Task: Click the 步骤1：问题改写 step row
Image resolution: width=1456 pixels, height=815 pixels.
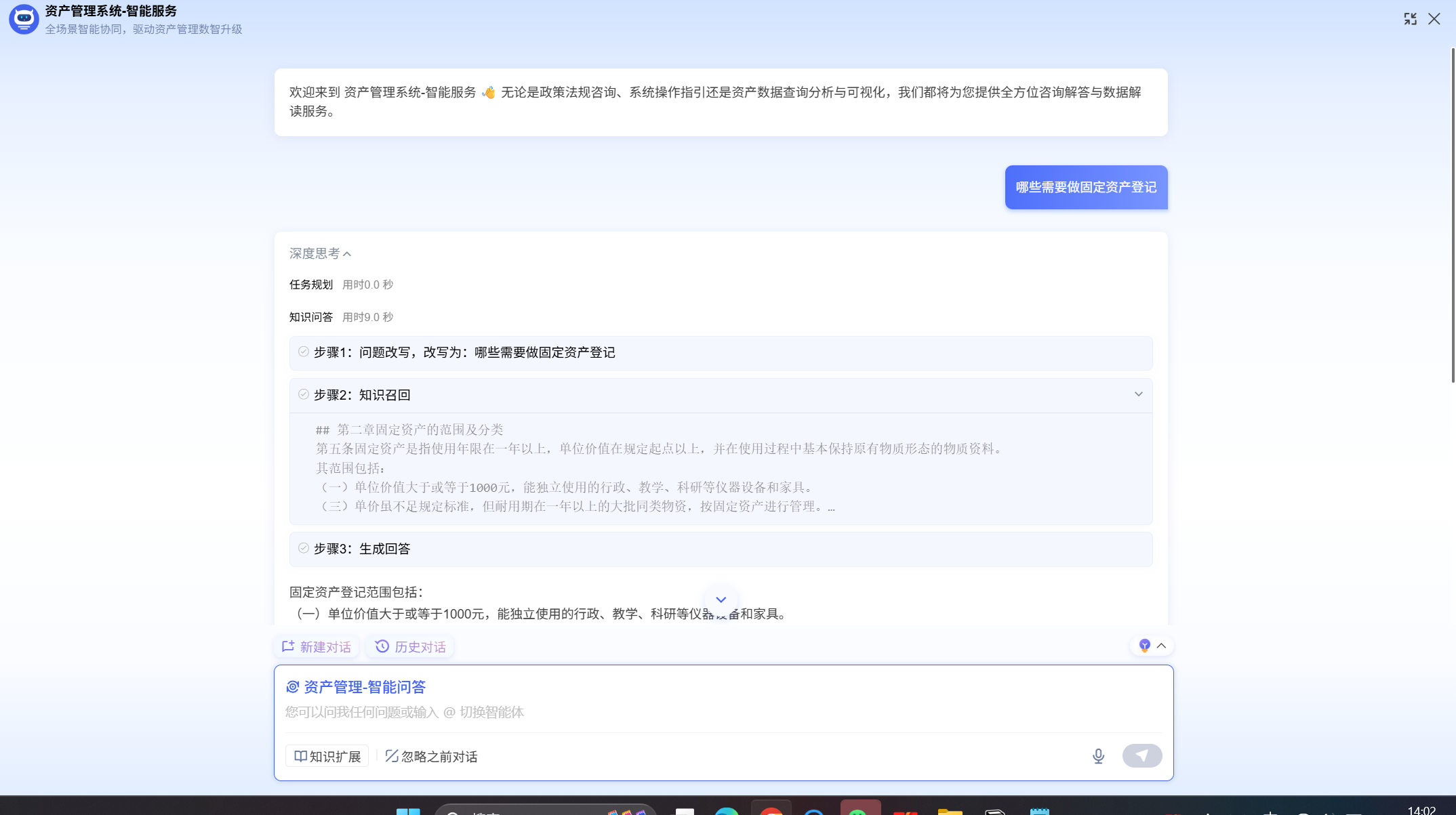Action: (721, 353)
